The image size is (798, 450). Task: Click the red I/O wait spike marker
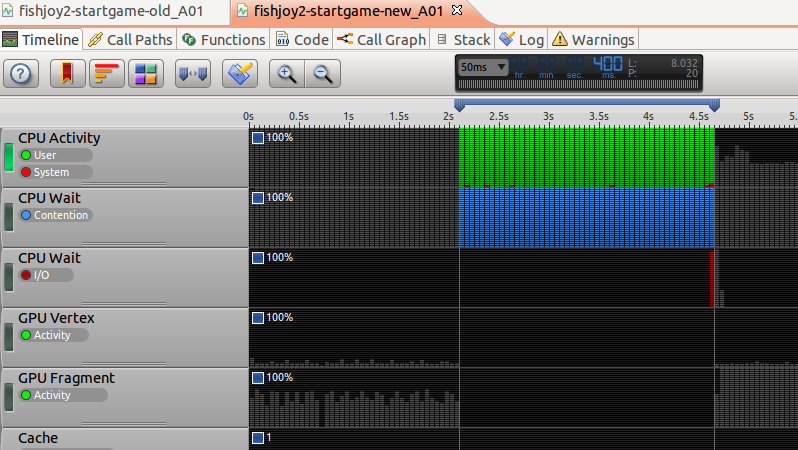pos(712,279)
